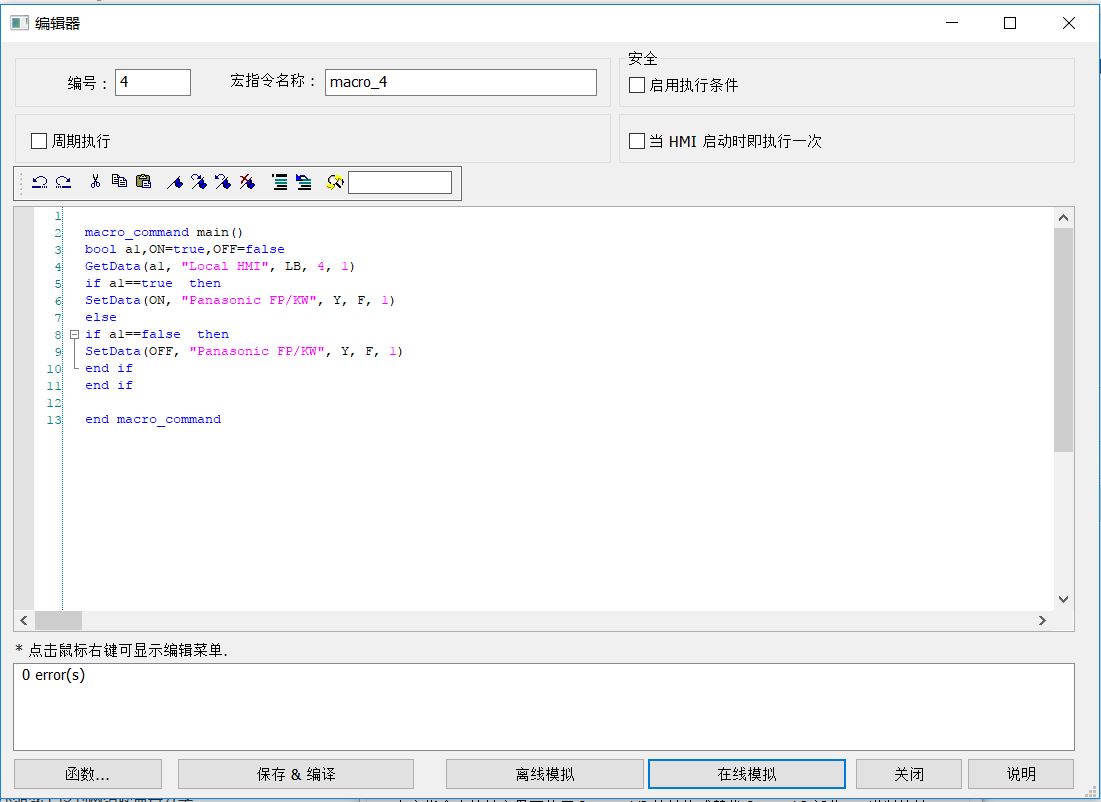This screenshot has height=802, width=1101.
Task: Click the find/replace icon beside search box
Action: click(x=335, y=182)
